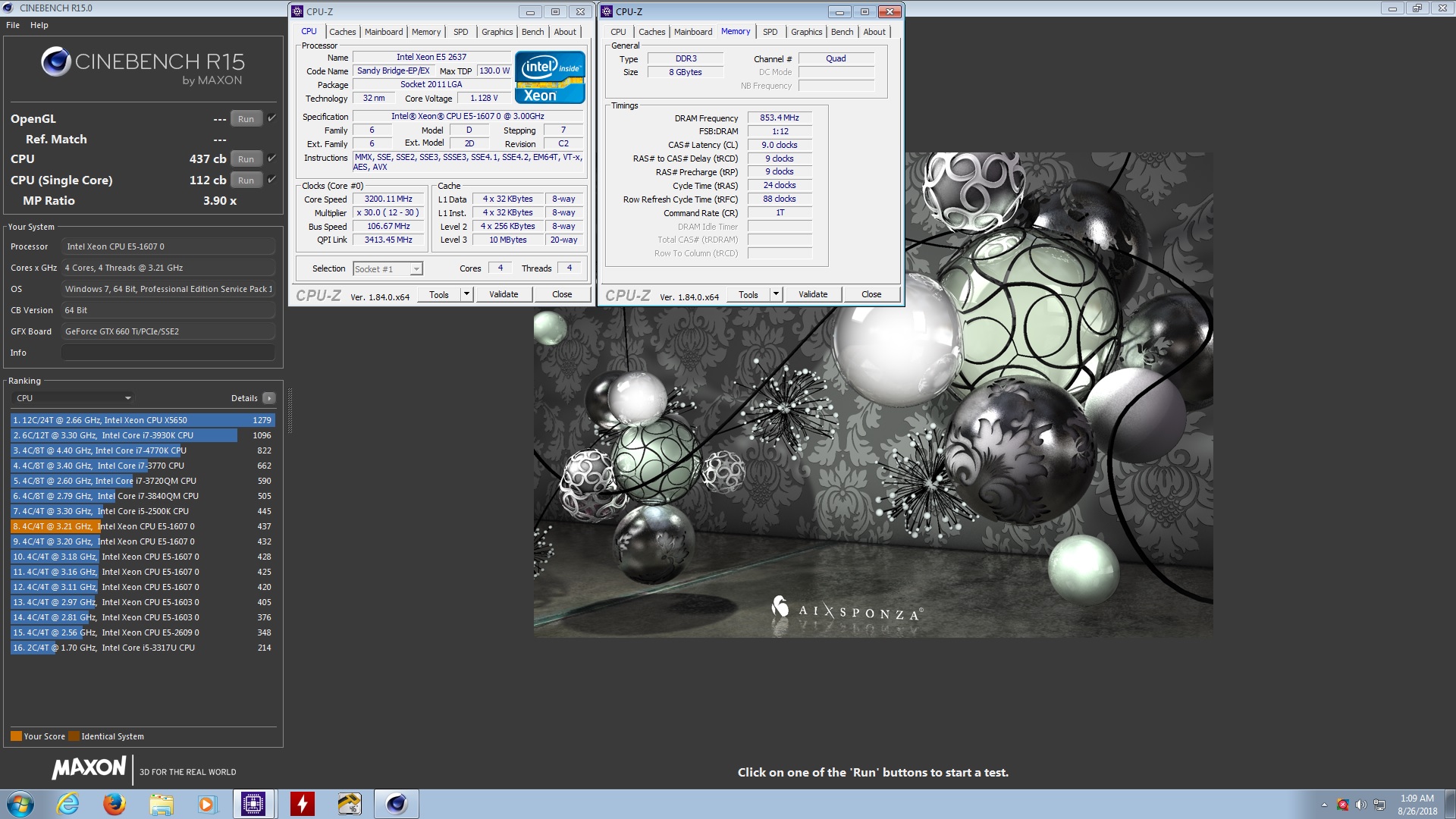The height and width of the screenshot is (819, 1456).
Task: Open the Ranking CPU dropdown
Action: pyautogui.click(x=74, y=398)
